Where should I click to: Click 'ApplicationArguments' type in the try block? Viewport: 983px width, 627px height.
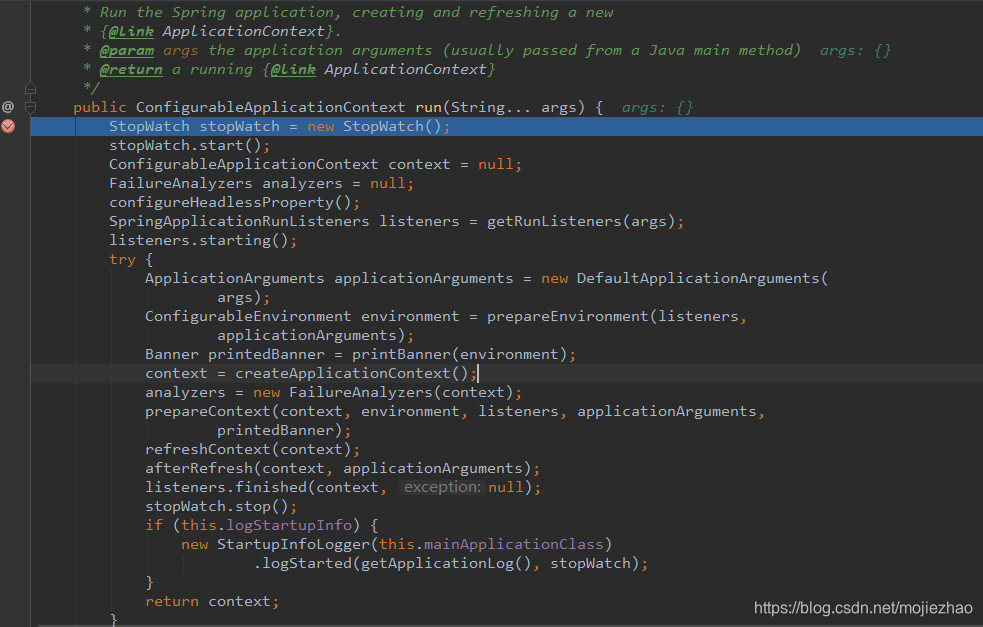point(235,278)
